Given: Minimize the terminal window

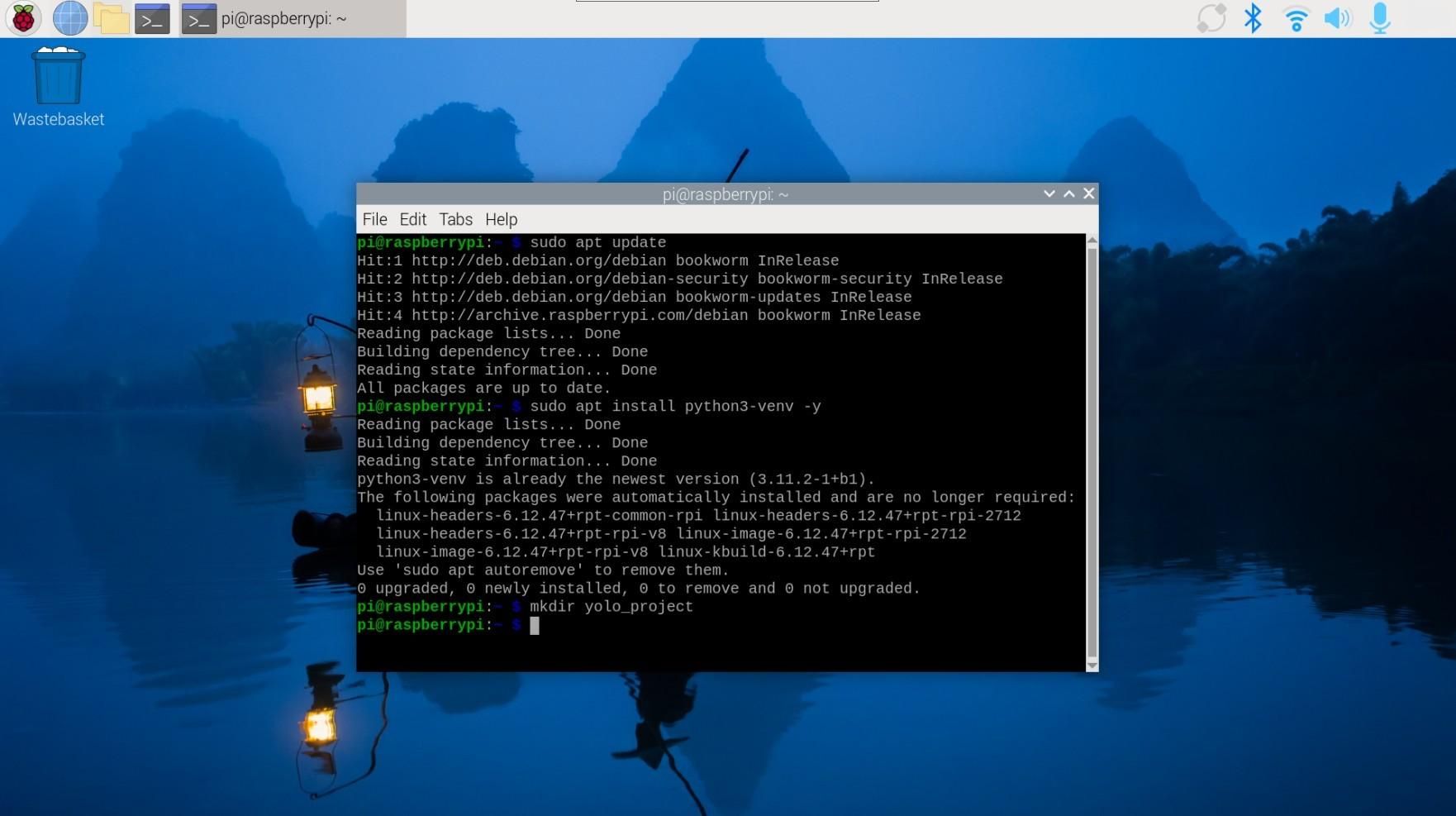Looking at the screenshot, I should click(x=1049, y=193).
